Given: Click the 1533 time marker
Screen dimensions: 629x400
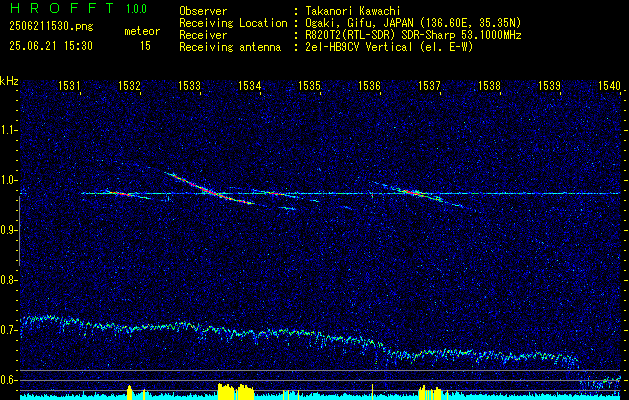Looking at the screenshot, I should 189,85.
